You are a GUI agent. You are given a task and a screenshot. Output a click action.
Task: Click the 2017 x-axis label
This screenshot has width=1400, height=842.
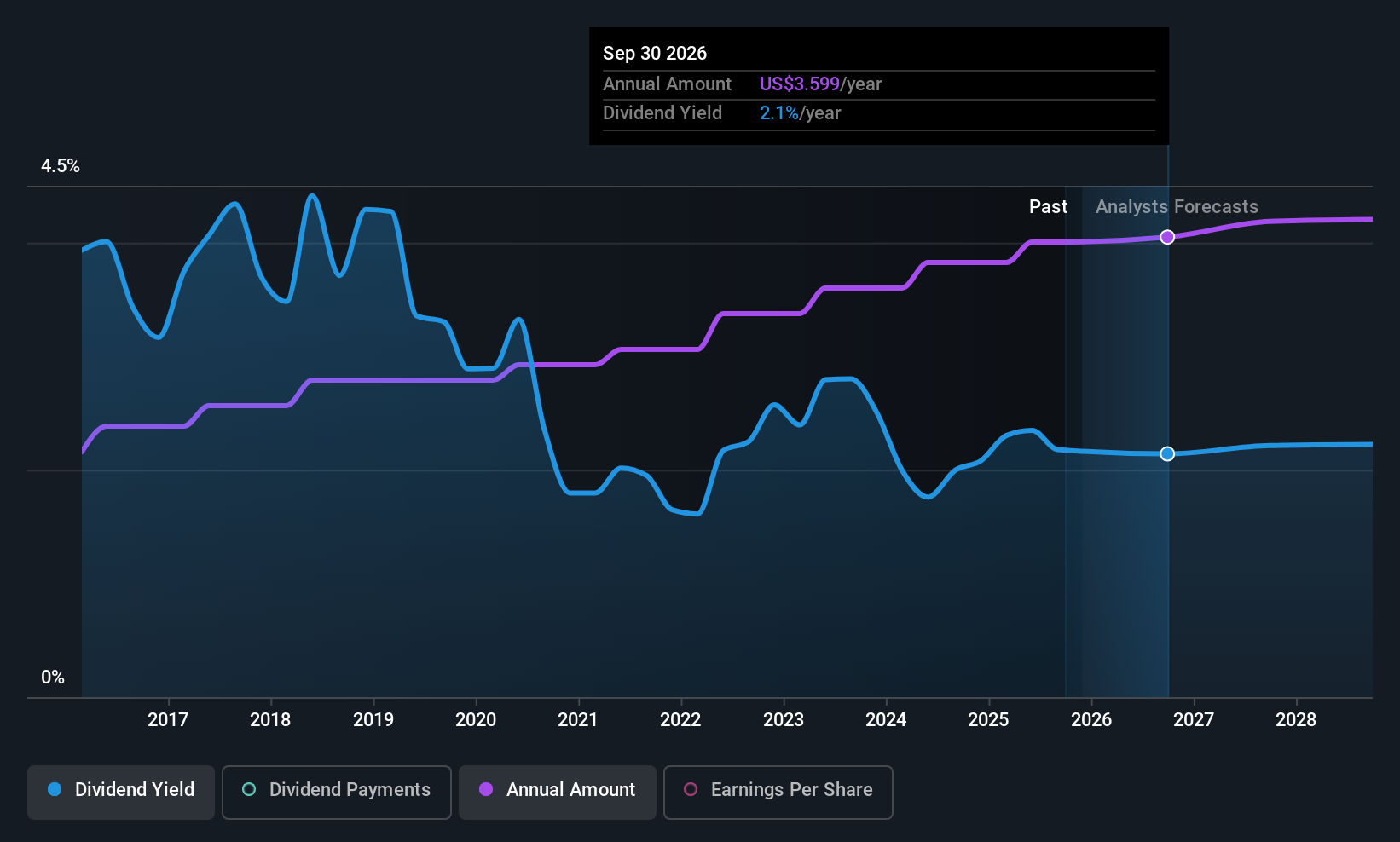[x=168, y=720]
